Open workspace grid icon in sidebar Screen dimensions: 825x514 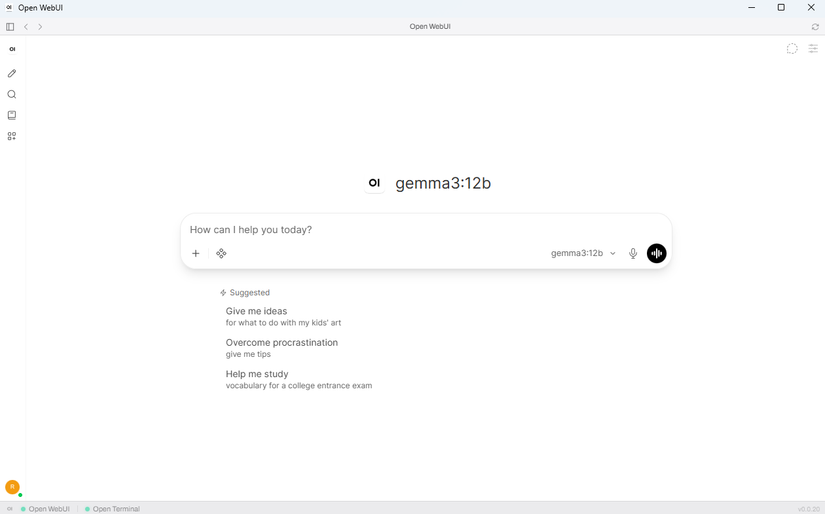click(x=12, y=136)
